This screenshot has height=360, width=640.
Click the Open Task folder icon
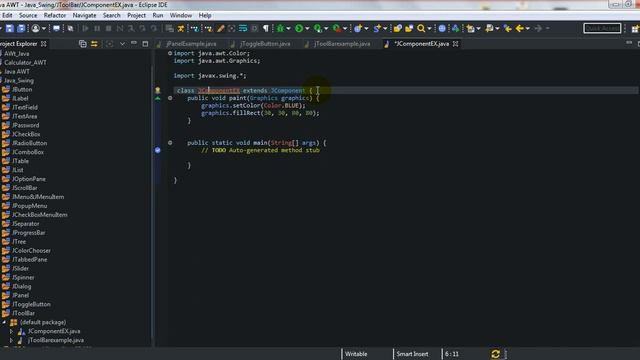[x=409, y=28]
